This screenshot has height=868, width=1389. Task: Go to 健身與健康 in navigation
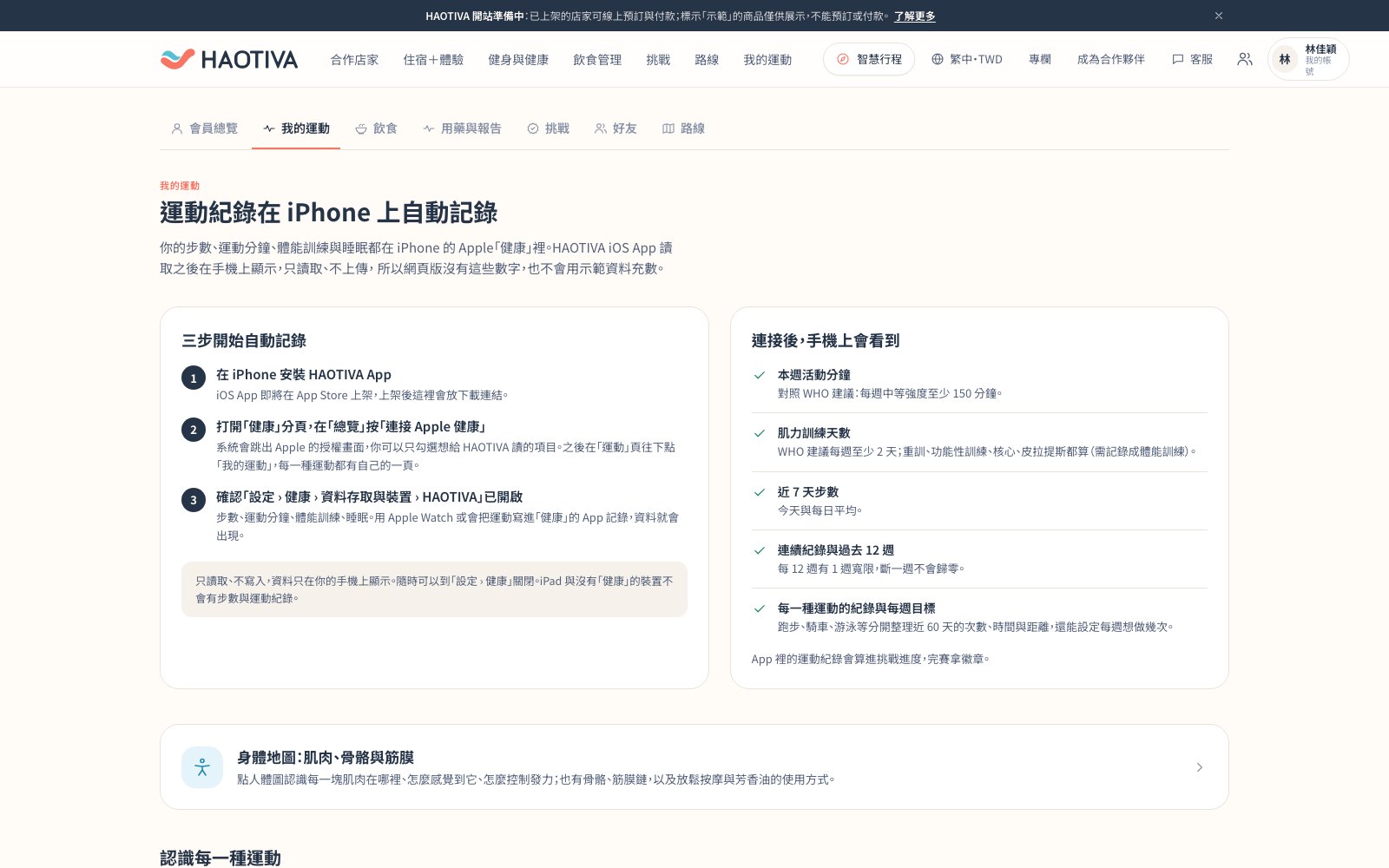pos(518,59)
